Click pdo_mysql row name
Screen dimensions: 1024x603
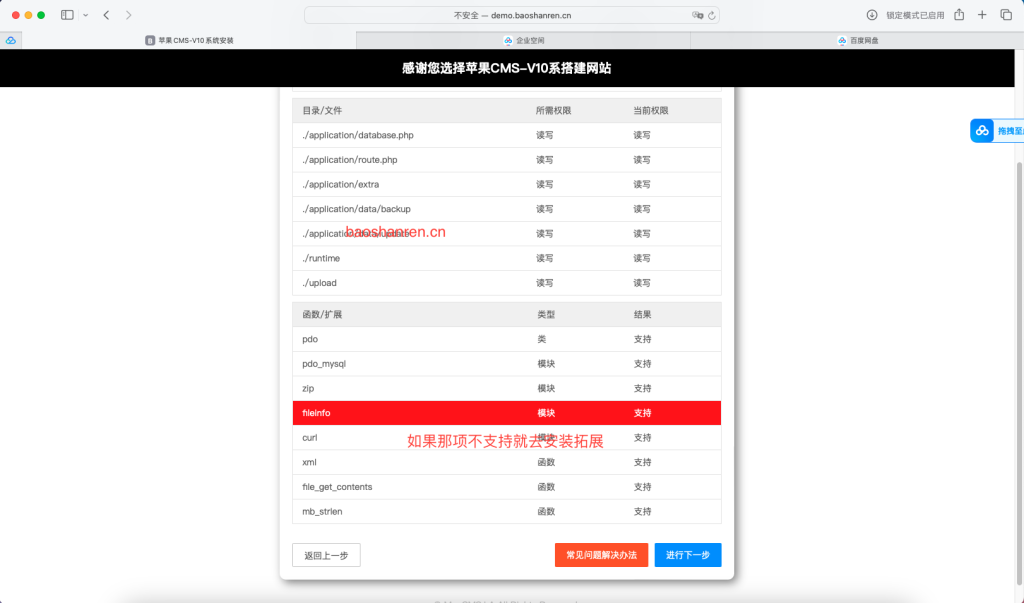click(x=324, y=364)
